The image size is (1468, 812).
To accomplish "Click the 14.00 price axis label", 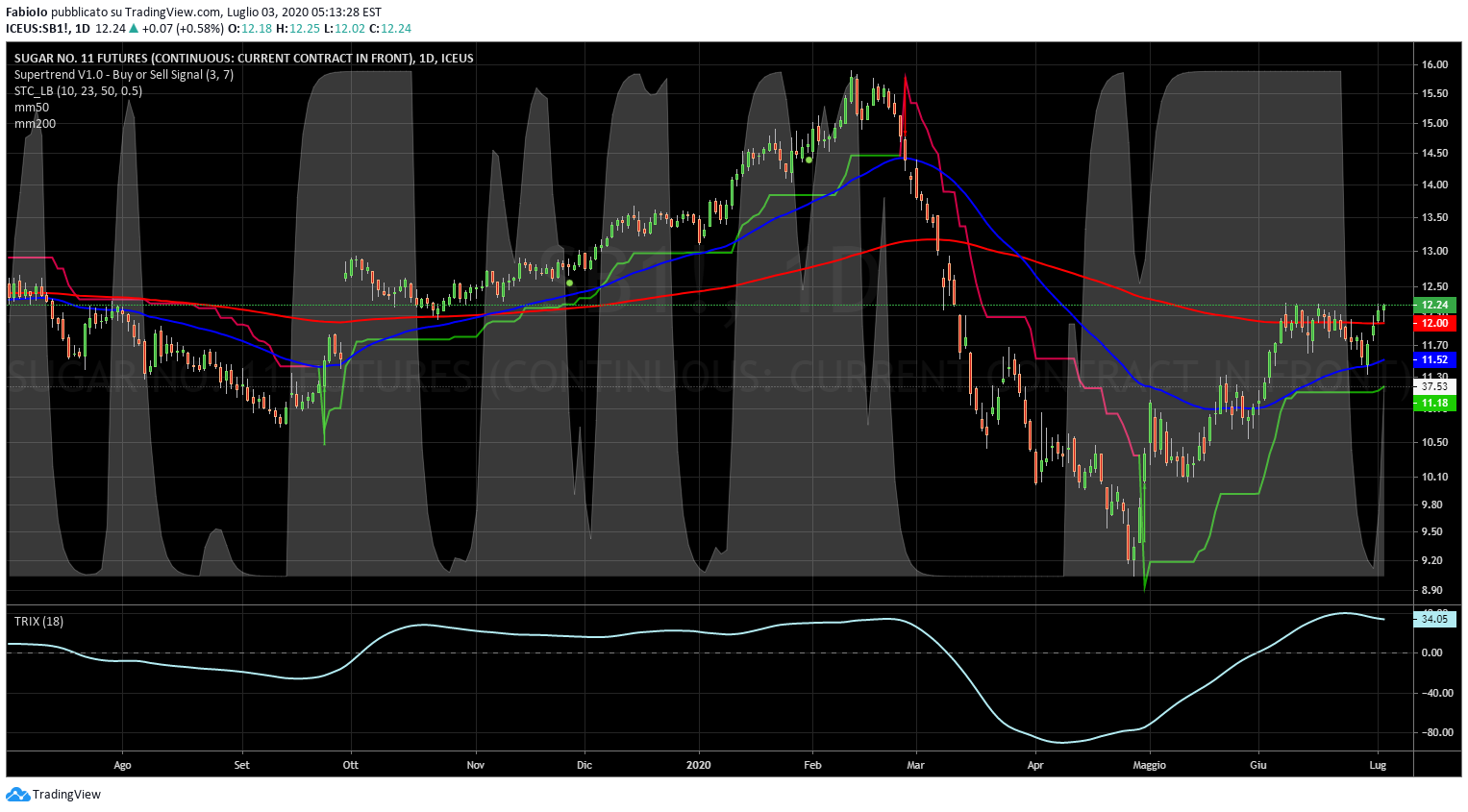I will [x=1434, y=185].
